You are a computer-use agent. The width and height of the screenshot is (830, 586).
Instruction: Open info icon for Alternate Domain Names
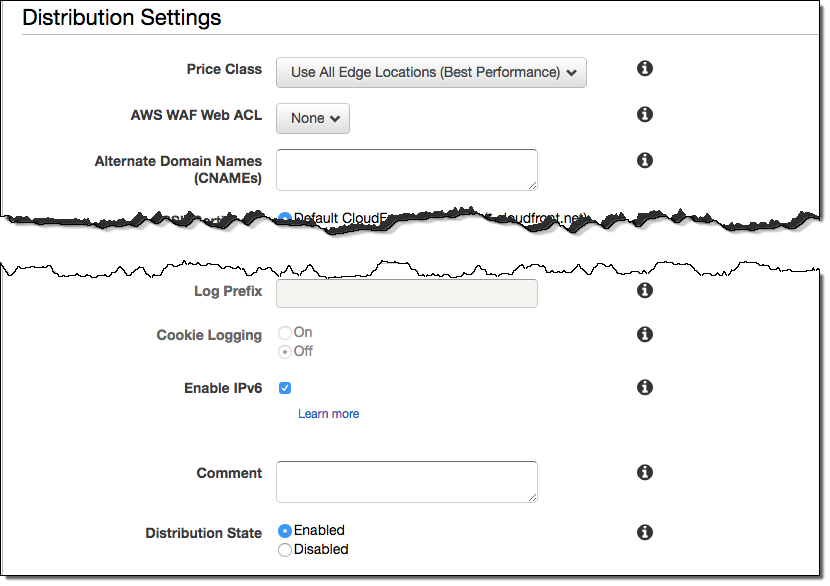645,160
